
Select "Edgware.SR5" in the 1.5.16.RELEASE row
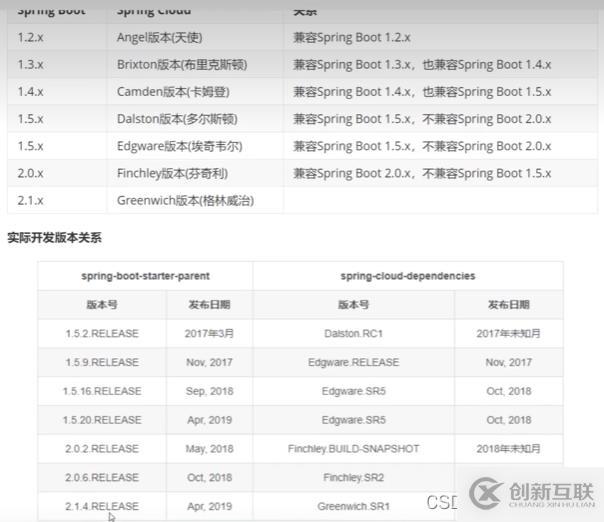(353, 391)
